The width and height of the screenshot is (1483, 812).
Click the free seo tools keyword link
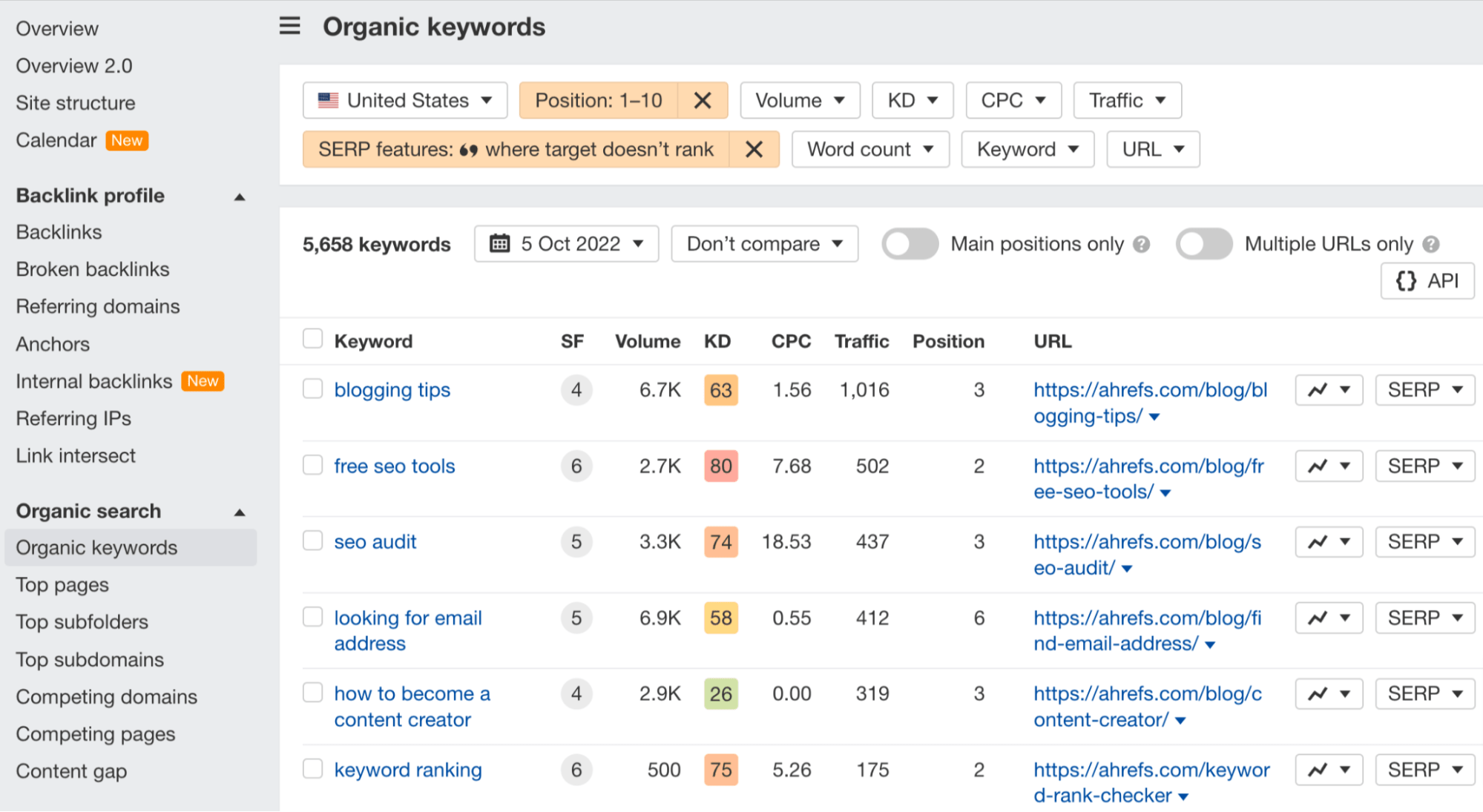(x=395, y=464)
